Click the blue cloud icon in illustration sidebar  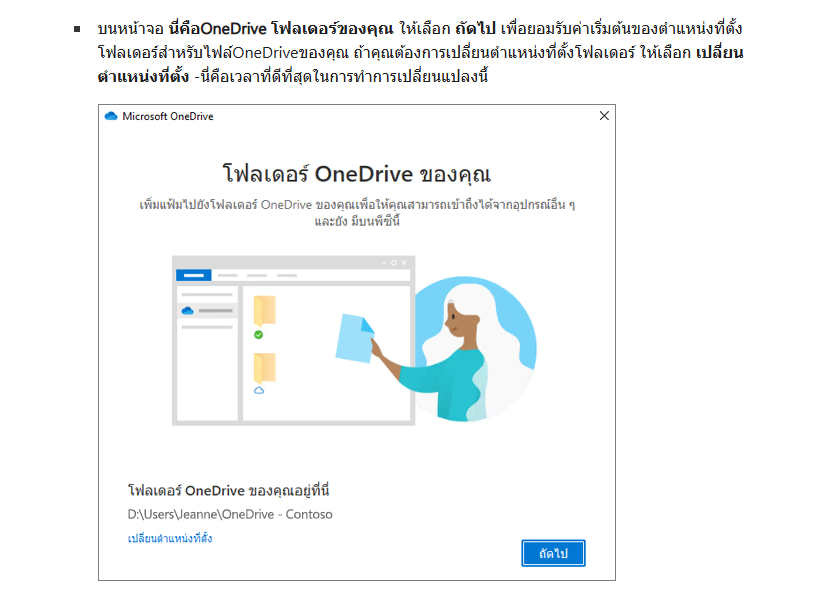pos(187,311)
